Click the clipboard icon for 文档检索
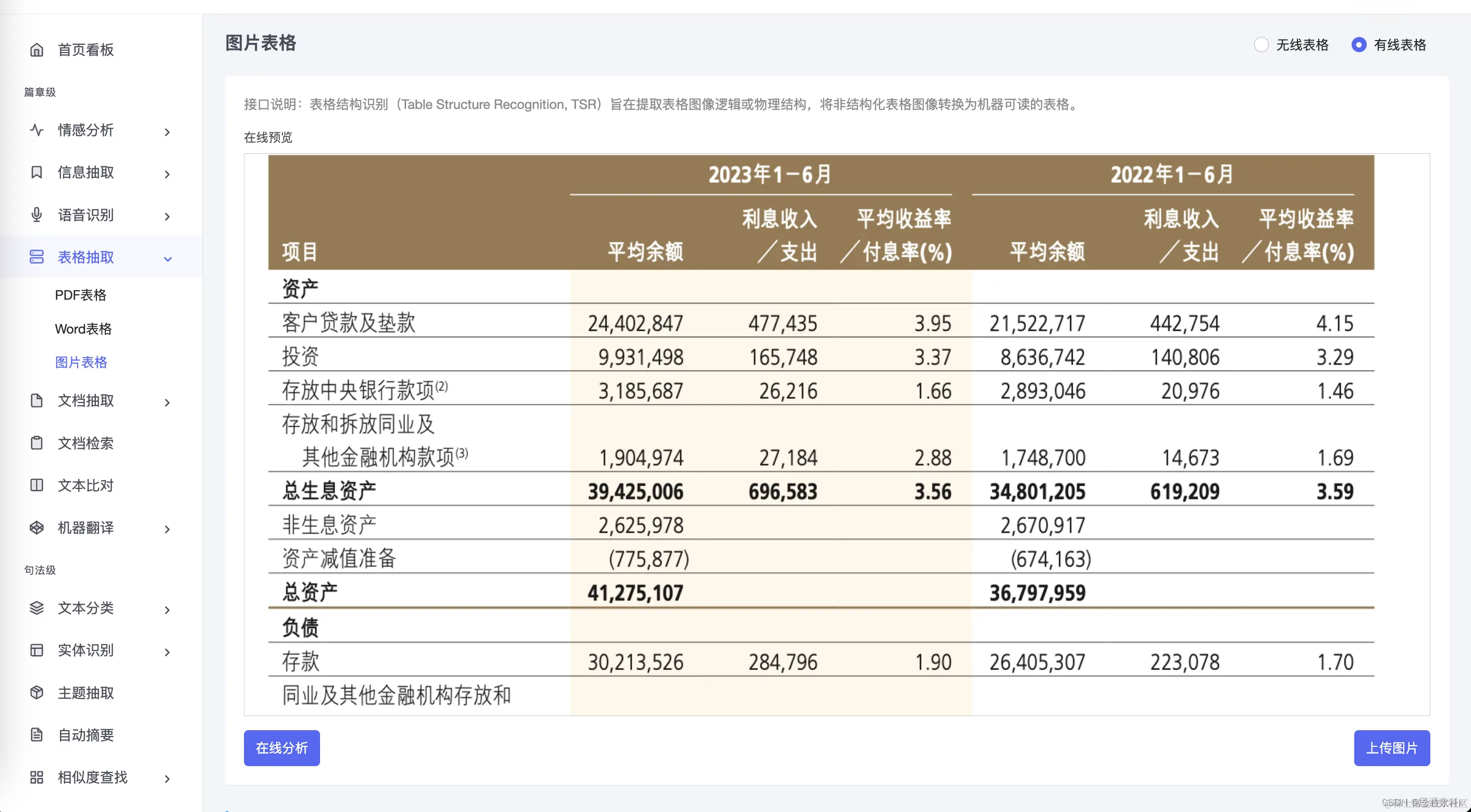Screen dimensions: 1471x812 pos(36,443)
